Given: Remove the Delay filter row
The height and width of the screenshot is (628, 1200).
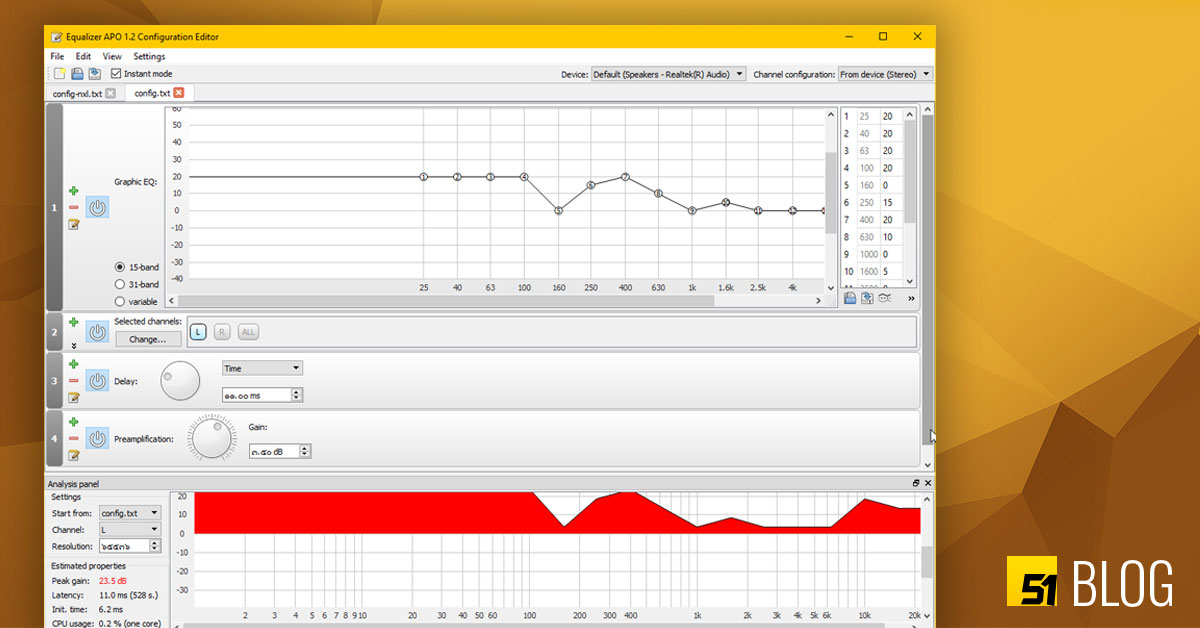Looking at the screenshot, I should tap(73, 381).
